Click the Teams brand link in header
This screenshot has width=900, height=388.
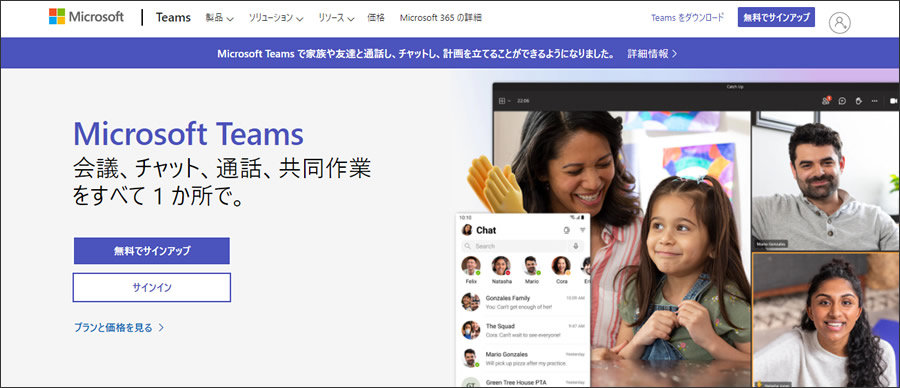173,17
